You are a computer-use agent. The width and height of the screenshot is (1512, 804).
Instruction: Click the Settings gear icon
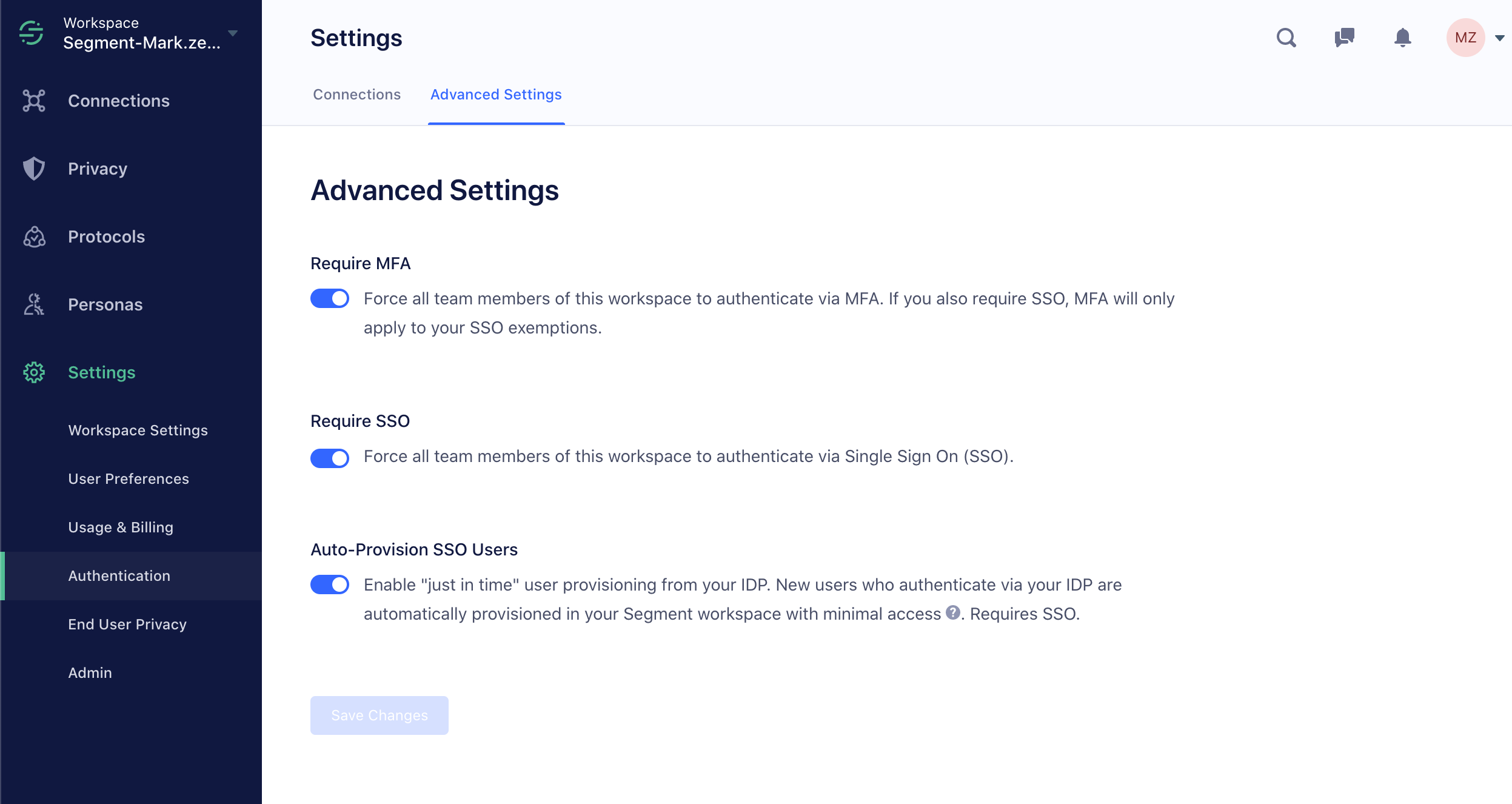click(x=33, y=372)
